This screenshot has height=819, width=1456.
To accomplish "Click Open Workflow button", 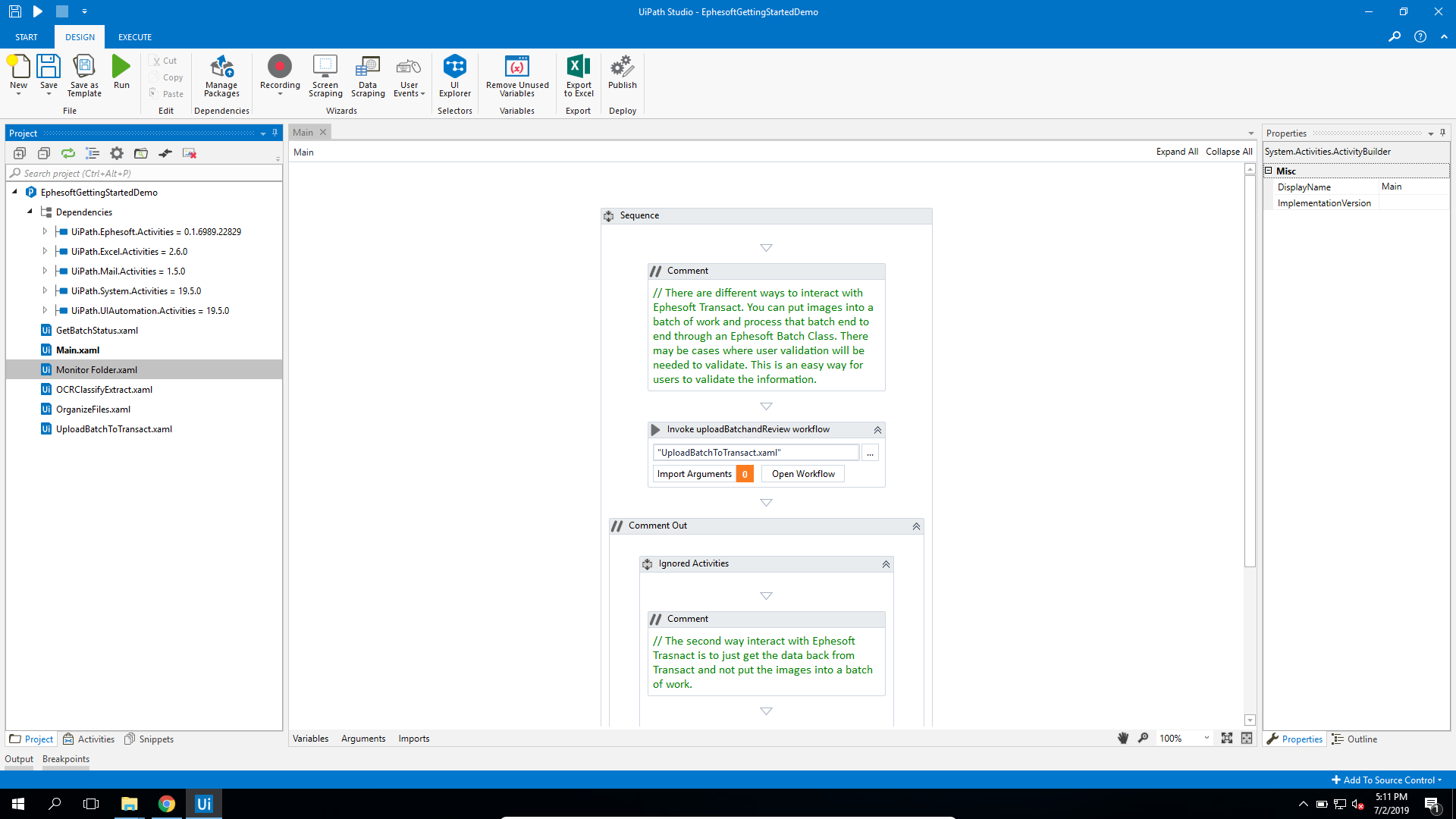I will click(x=803, y=474).
